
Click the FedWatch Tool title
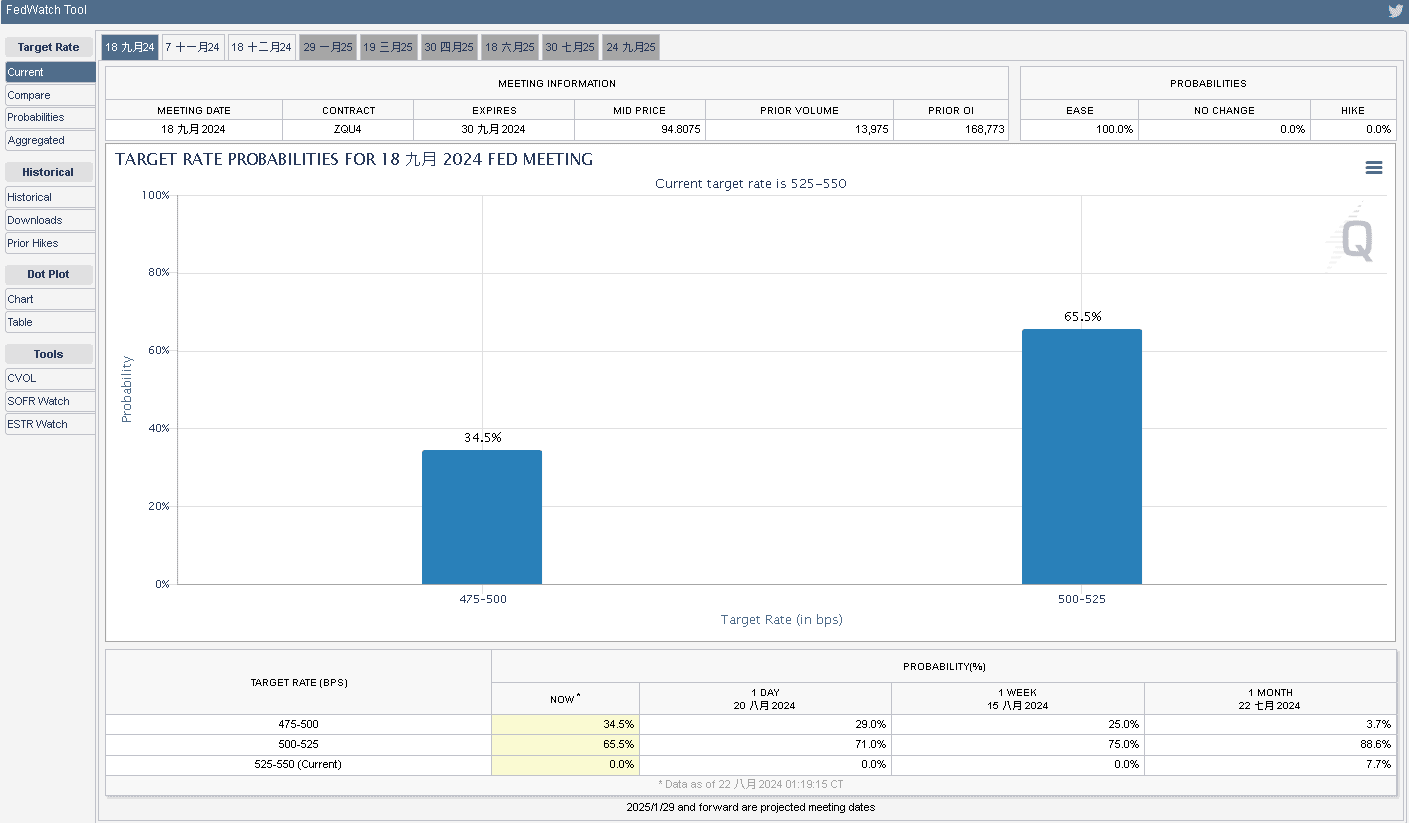(46, 10)
